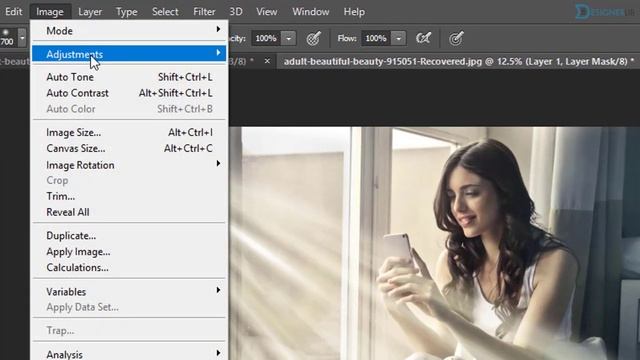Open the Type menu
This screenshot has width=640, height=360.
point(127,11)
